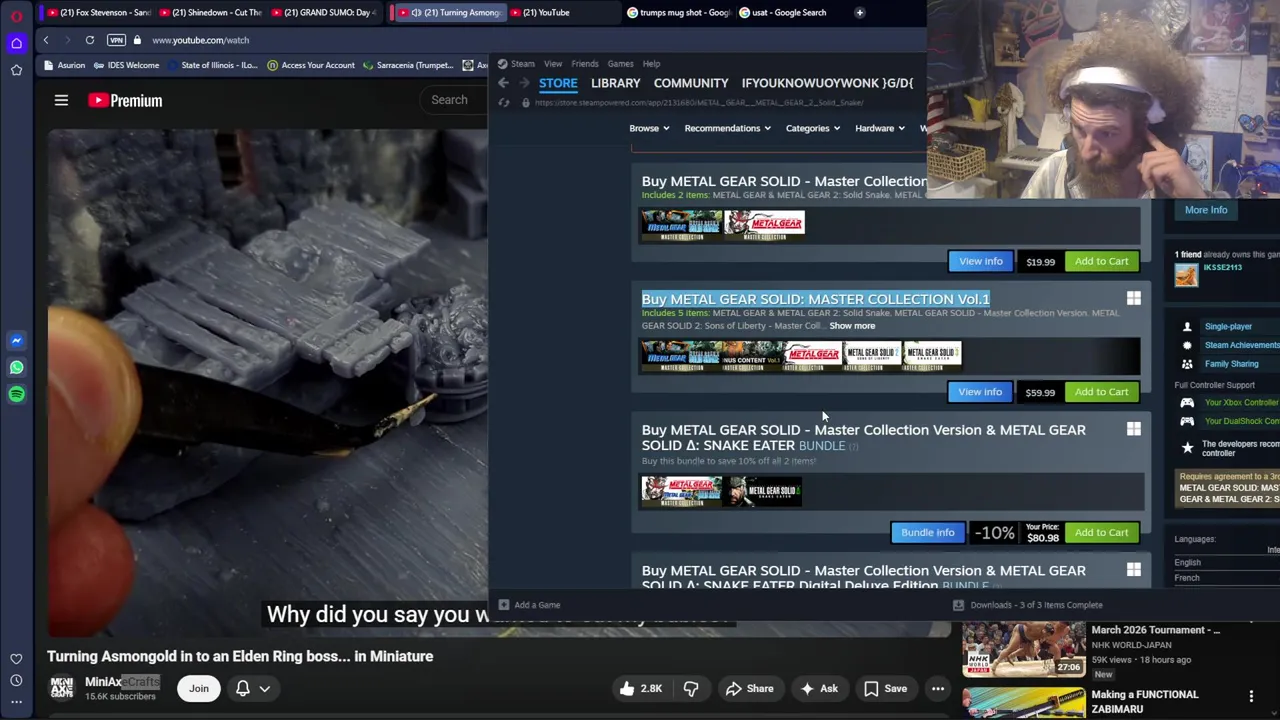Image resolution: width=1280 pixels, height=720 pixels.
Task: Like the video with 2.8K likes
Action: pos(640,688)
